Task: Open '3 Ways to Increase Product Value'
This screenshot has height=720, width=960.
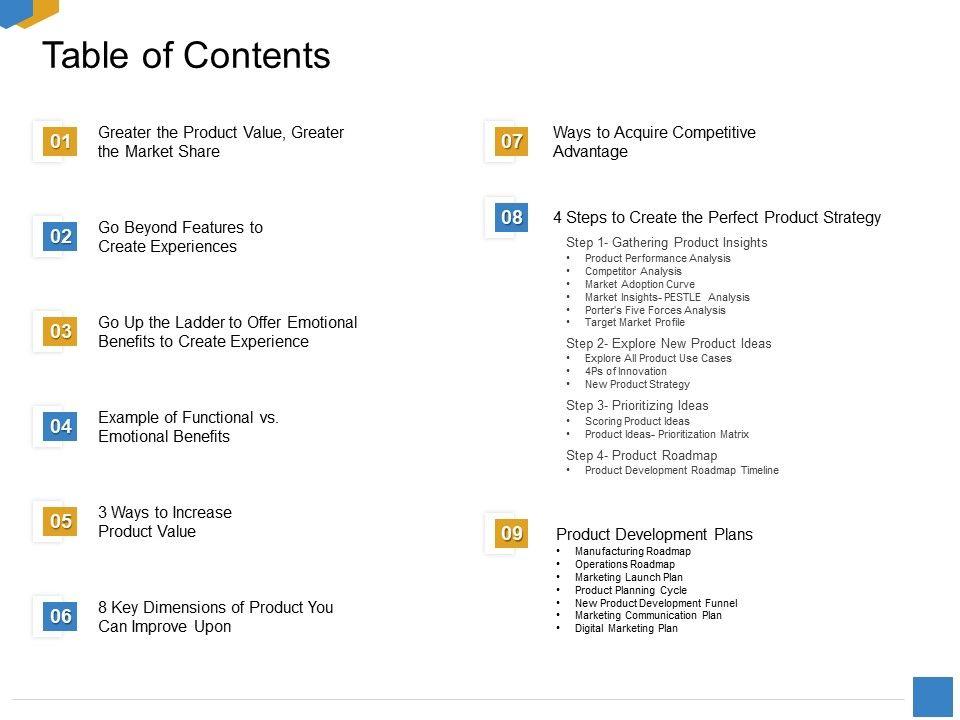Action: click(x=165, y=522)
